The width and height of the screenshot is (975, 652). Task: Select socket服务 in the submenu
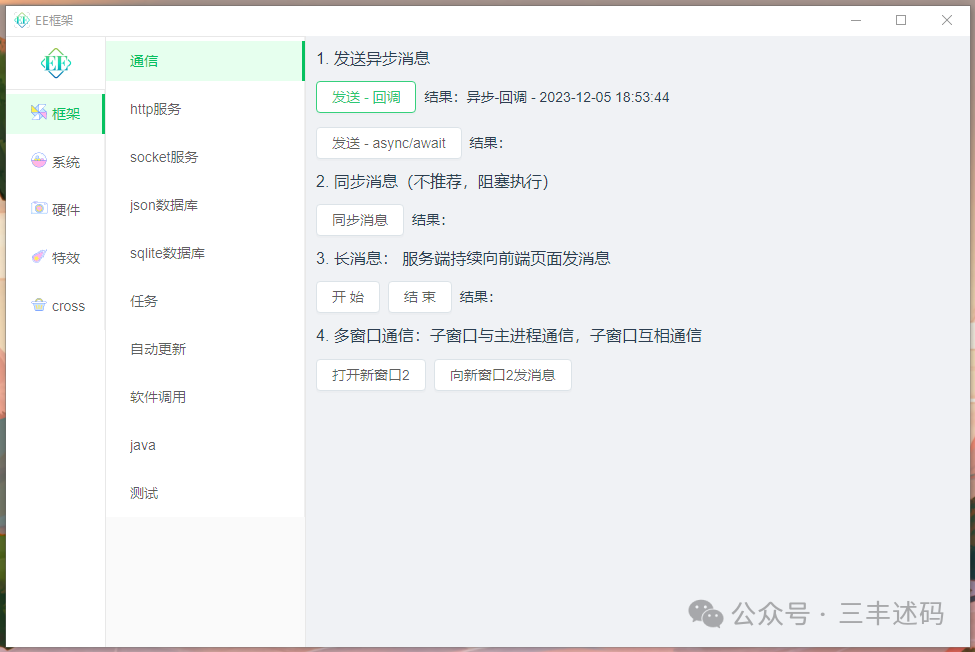point(205,157)
